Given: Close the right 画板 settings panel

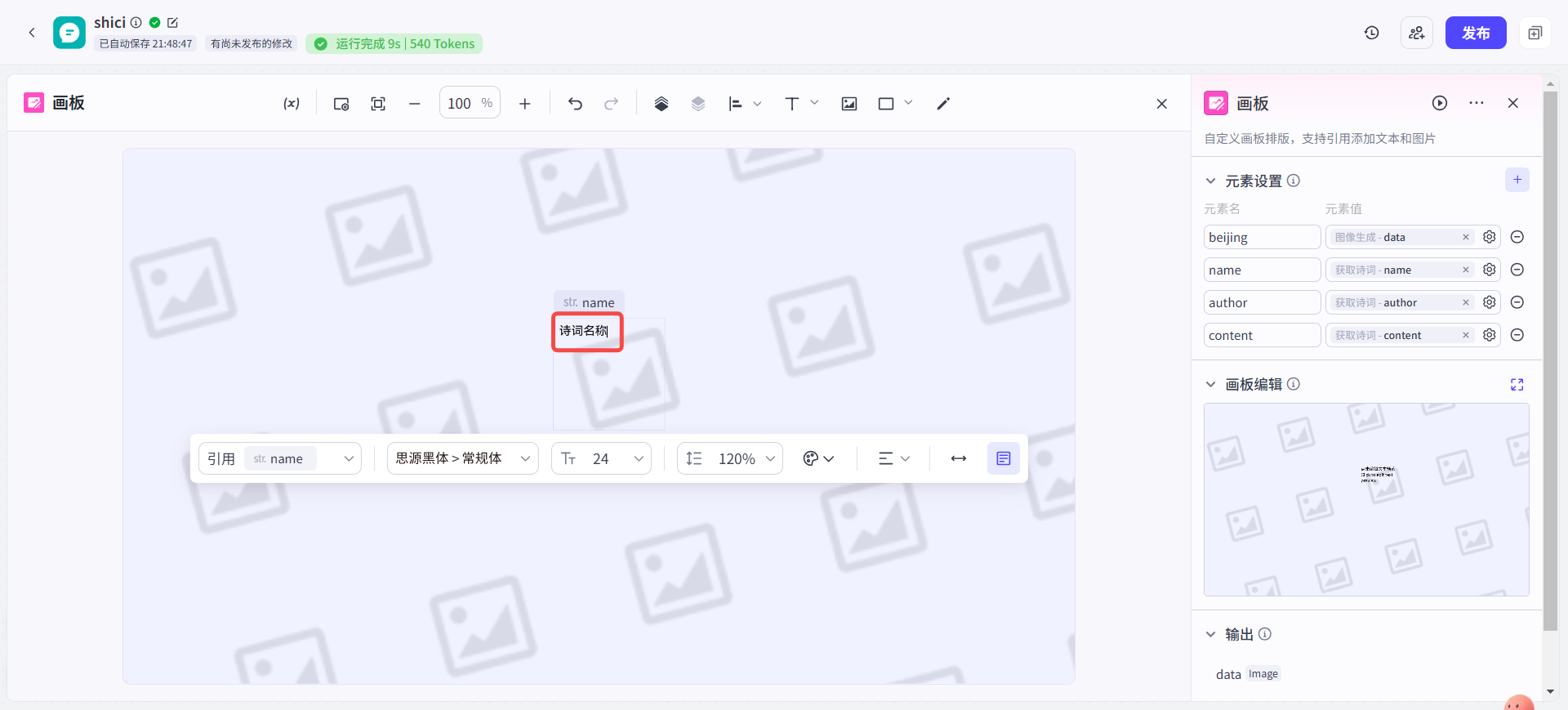Looking at the screenshot, I should click(x=1513, y=103).
